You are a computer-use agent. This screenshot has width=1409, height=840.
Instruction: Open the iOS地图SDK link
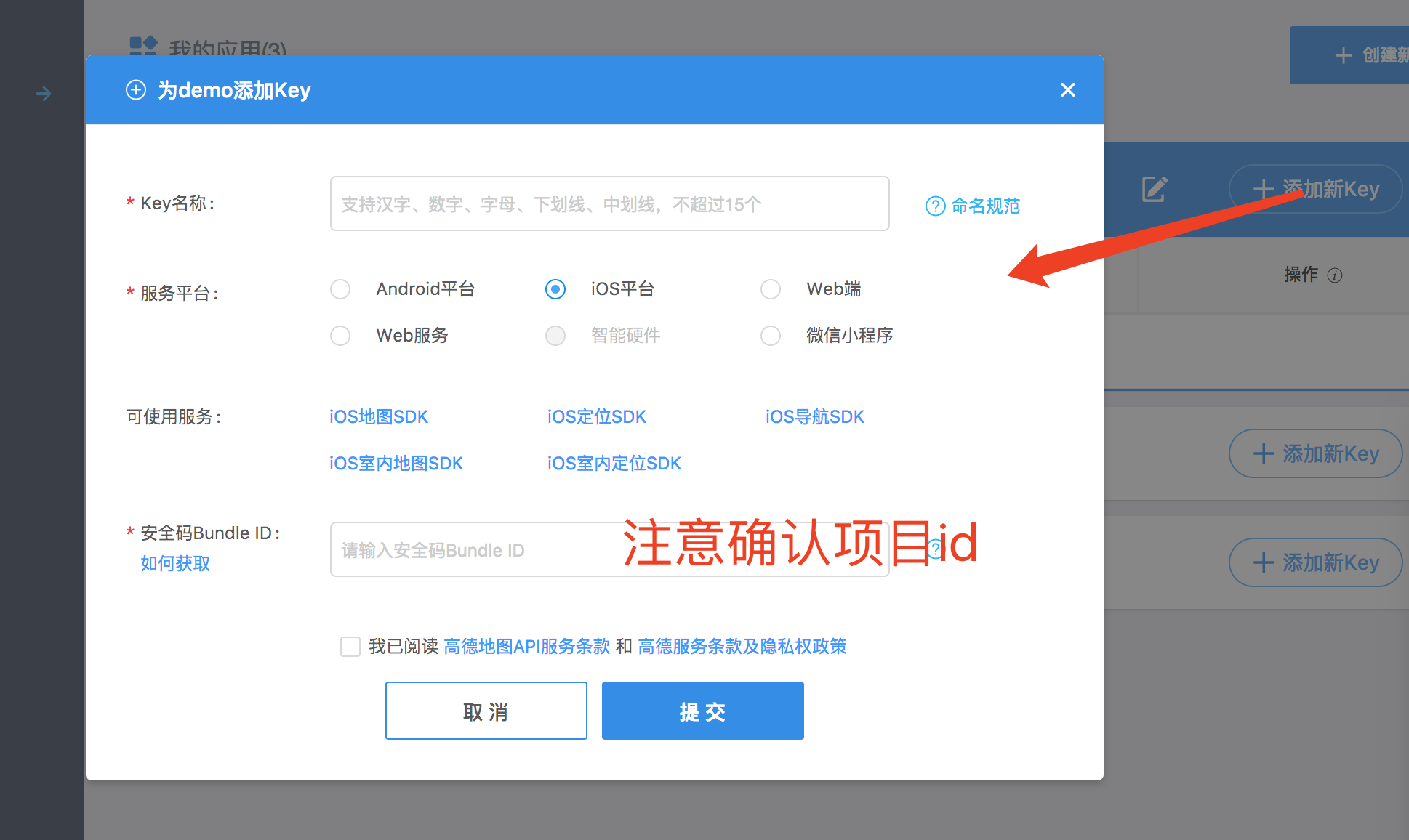click(x=377, y=416)
